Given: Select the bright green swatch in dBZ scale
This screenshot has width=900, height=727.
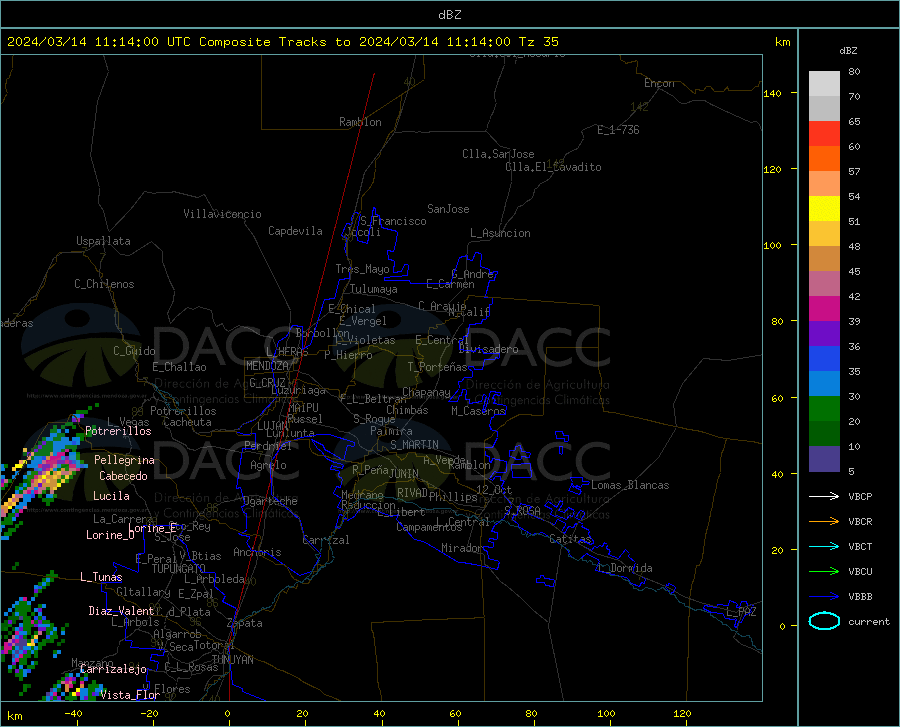Looking at the screenshot, I should 824,409.
